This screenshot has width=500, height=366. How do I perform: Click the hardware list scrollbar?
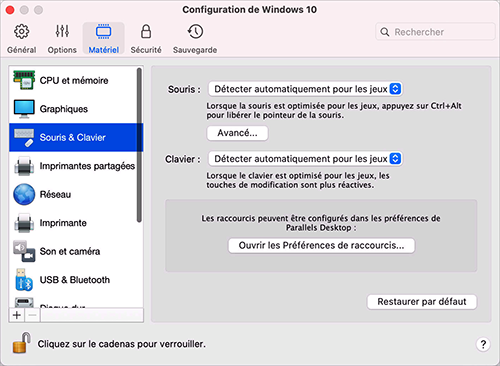pos(139,145)
